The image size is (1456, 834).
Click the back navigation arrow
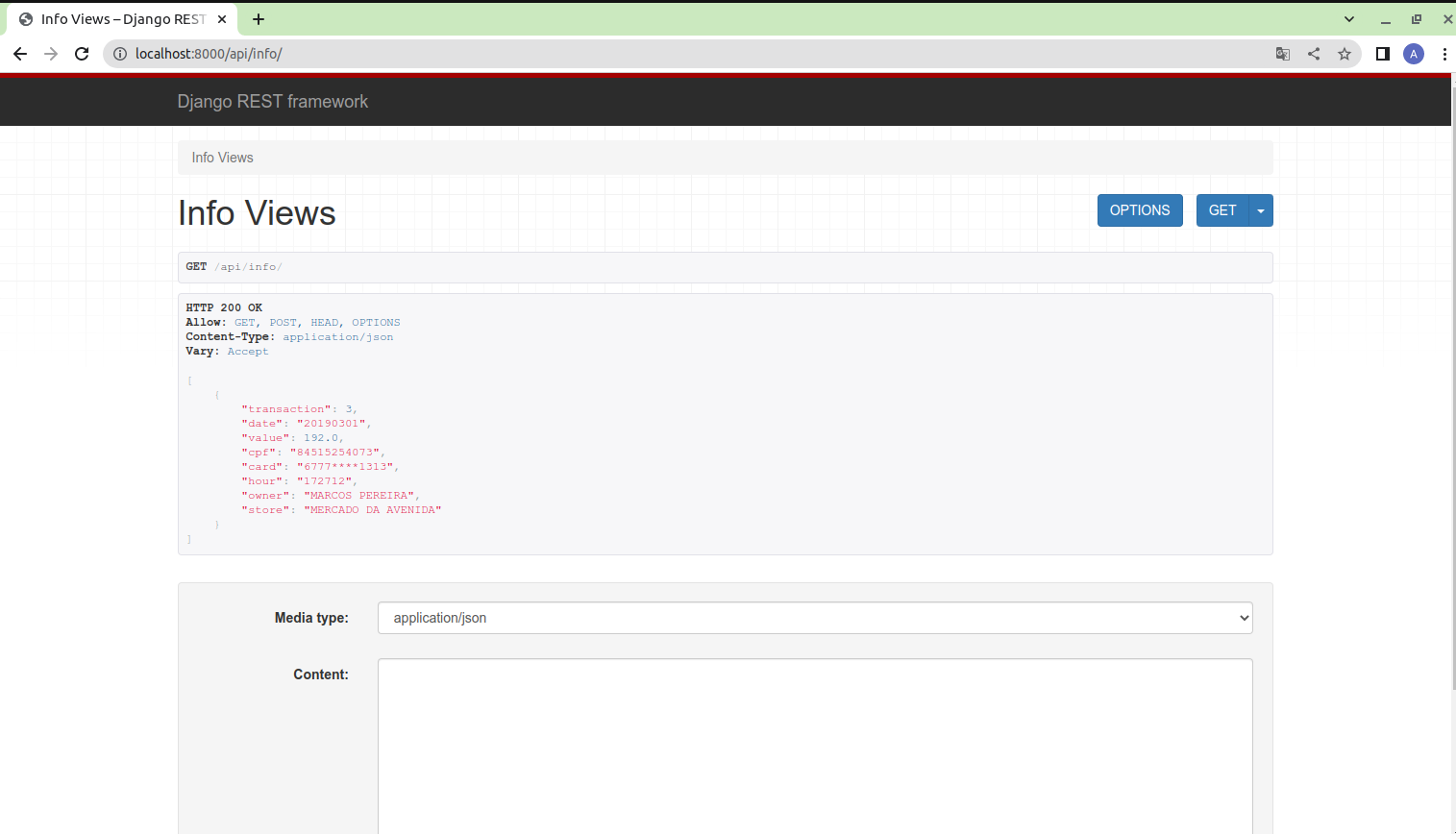point(19,54)
